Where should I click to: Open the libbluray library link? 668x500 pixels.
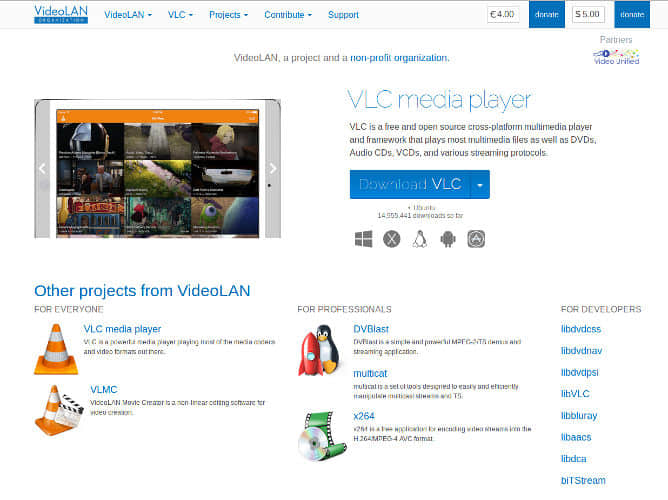coord(579,416)
